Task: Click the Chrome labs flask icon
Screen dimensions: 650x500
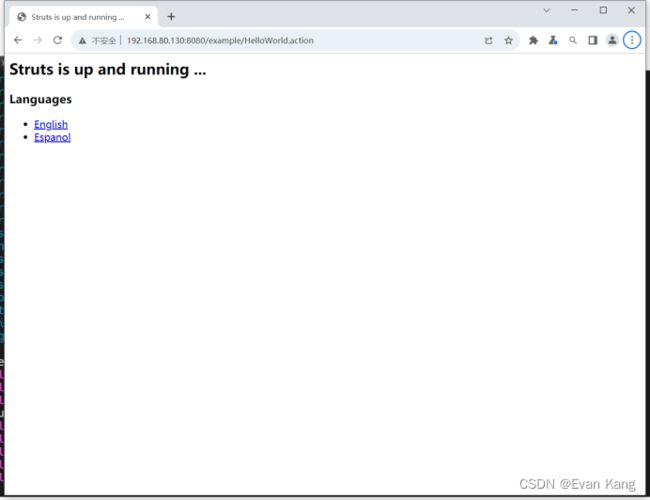Action: pyautogui.click(x=553, y=40)
